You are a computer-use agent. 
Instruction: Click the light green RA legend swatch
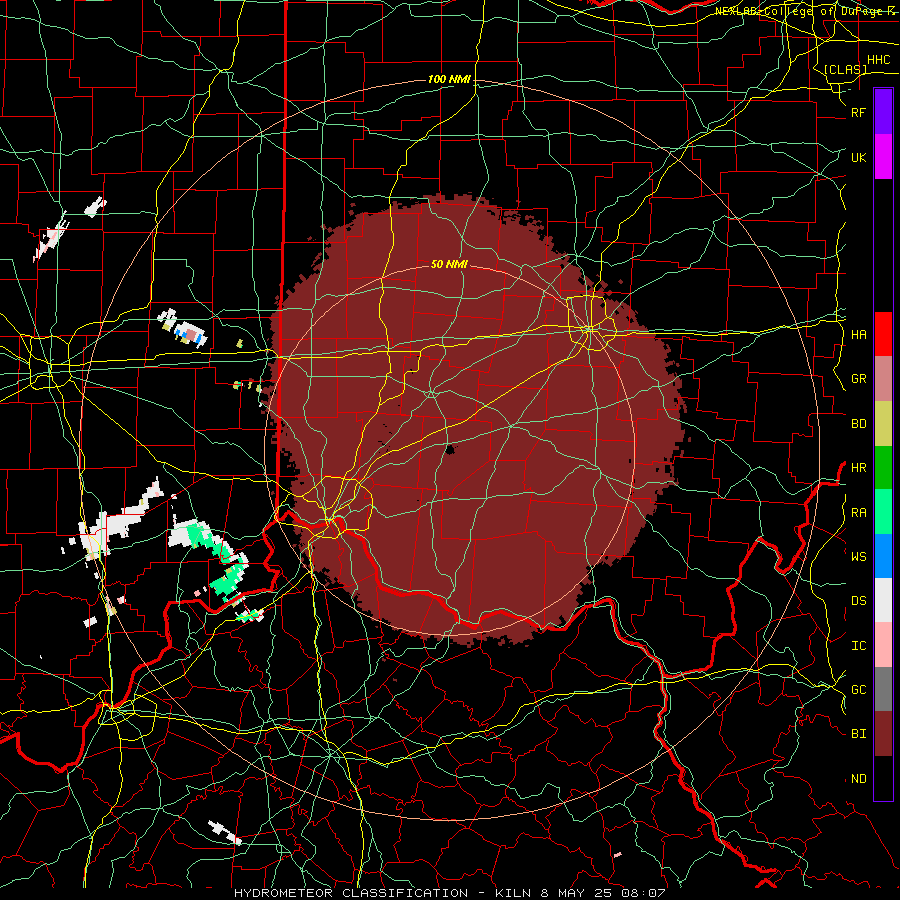click(883, 512)
